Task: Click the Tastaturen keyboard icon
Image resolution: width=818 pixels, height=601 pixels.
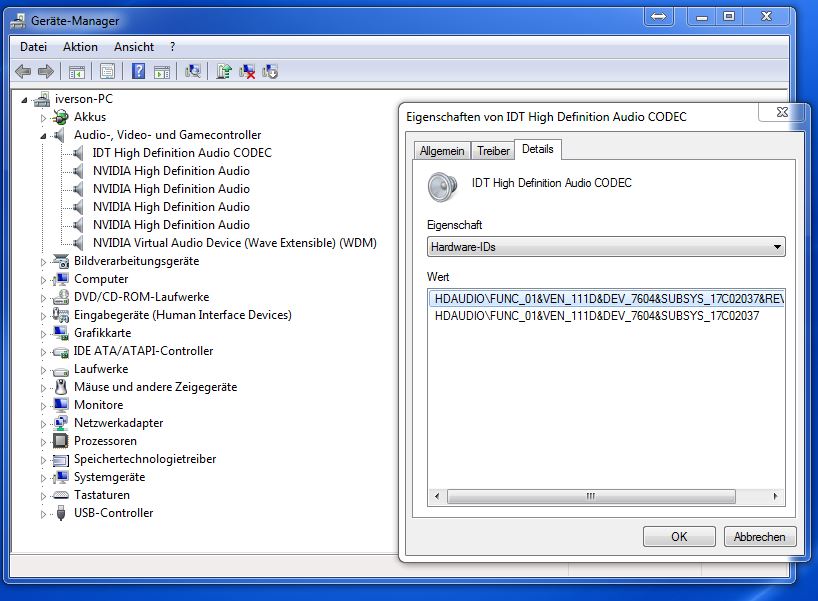Action: click(61, 495)
